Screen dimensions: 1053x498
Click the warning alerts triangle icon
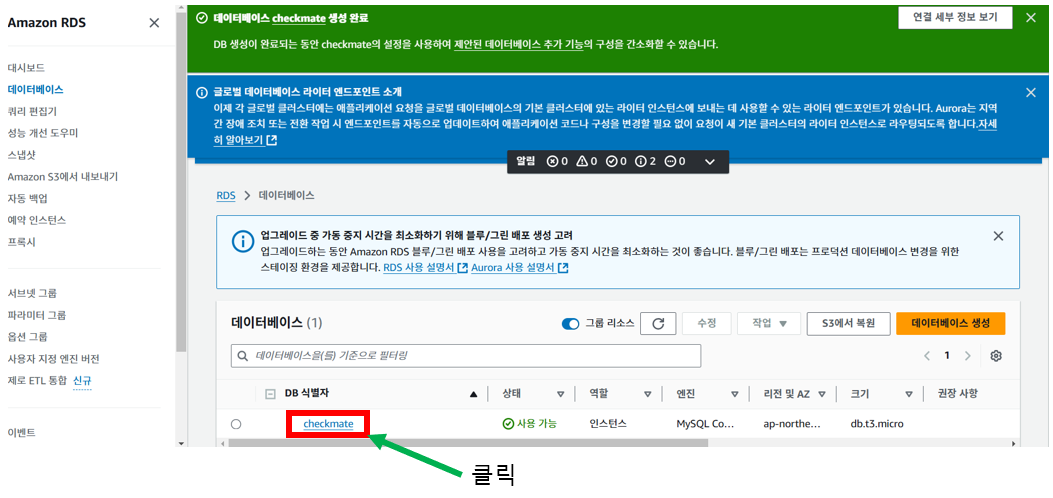tap(582, 161)
